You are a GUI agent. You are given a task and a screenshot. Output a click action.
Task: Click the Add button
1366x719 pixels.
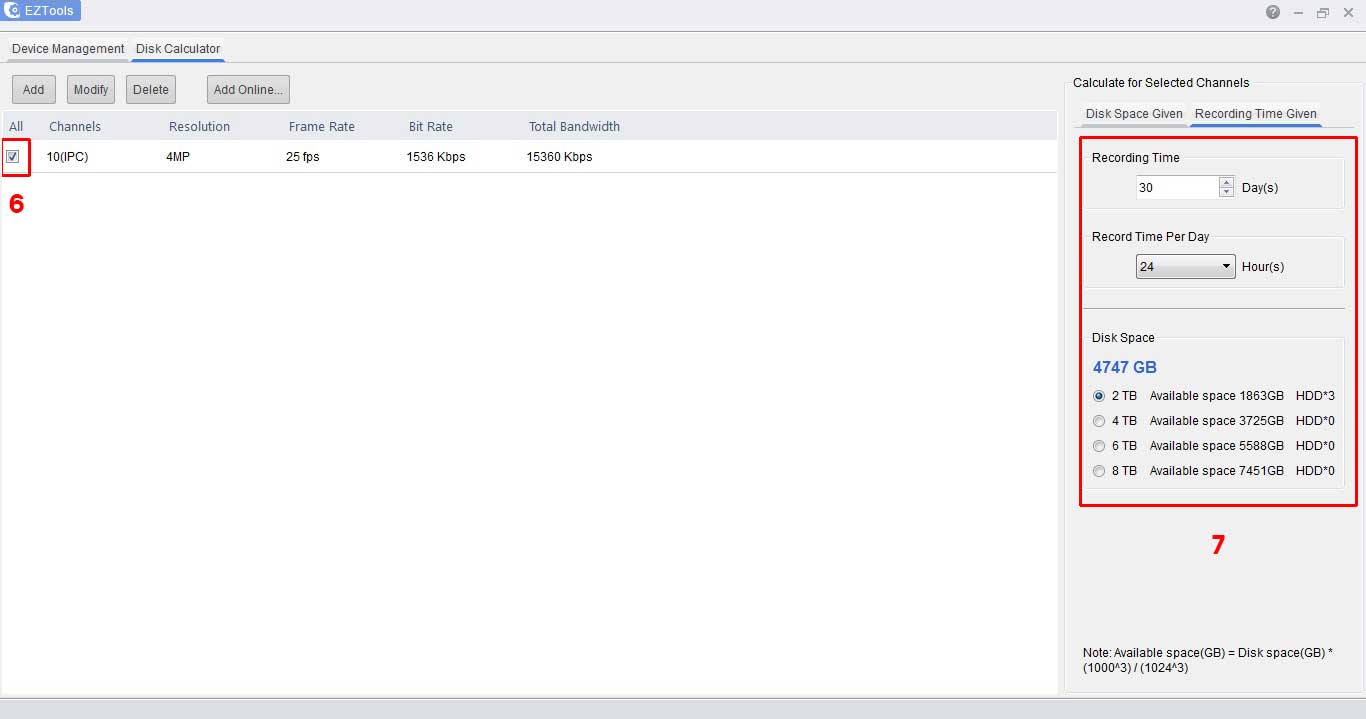point(33,89)
